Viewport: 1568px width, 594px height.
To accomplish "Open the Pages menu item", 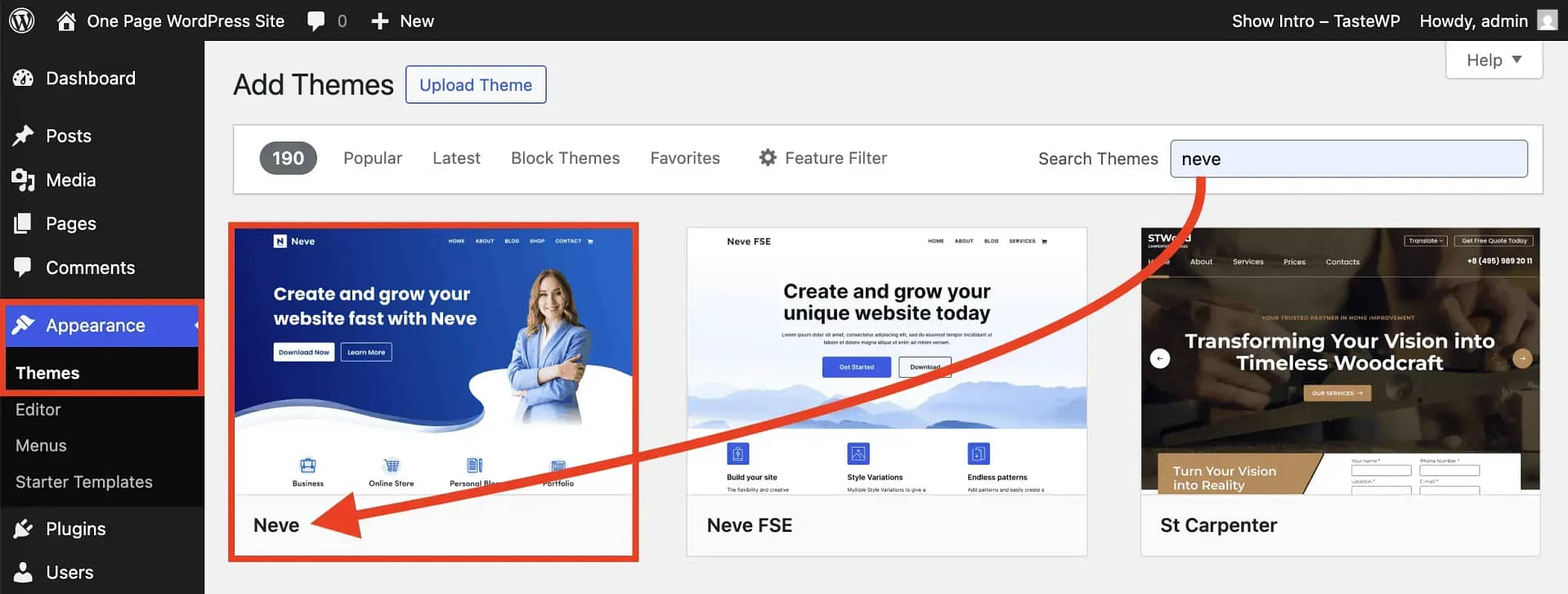I will tap(71, 223).
